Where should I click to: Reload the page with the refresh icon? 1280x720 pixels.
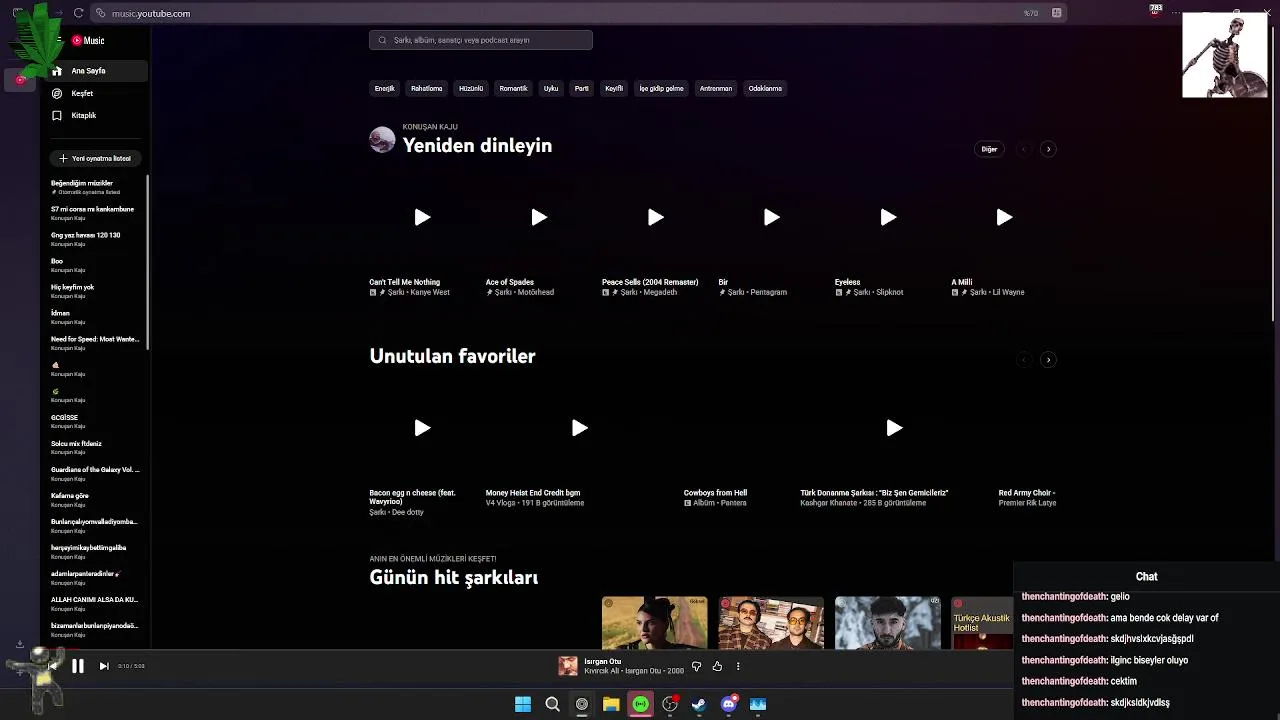click(x=78, y=13)
